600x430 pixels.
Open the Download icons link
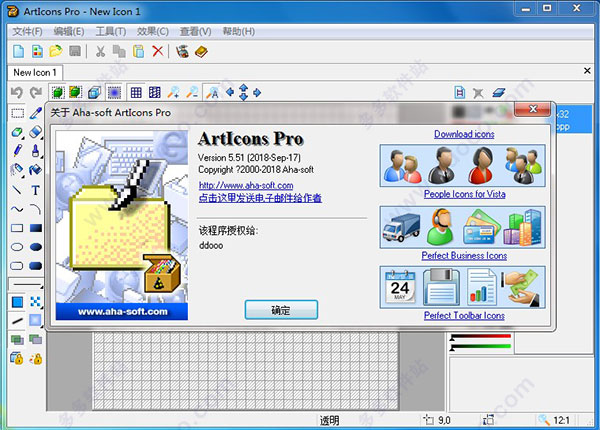pos(464,134)
